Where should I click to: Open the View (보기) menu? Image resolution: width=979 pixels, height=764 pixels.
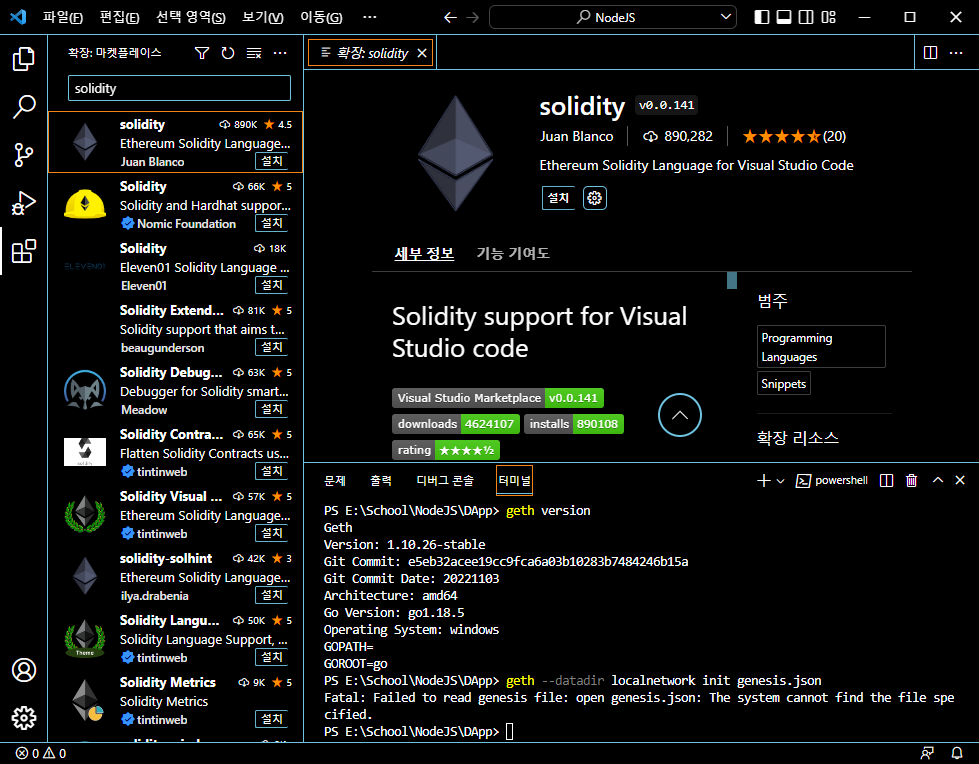coord(263,17)
